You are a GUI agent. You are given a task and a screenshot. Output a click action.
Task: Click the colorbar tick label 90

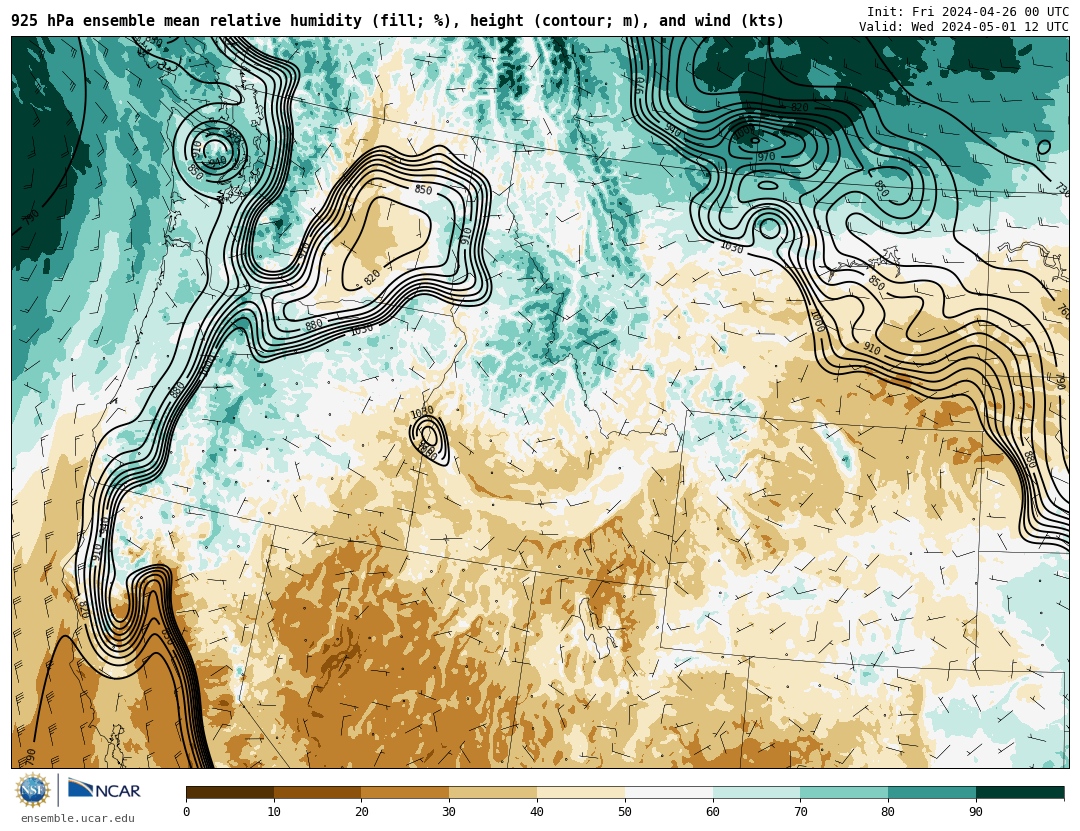click(x=976, y=812)
